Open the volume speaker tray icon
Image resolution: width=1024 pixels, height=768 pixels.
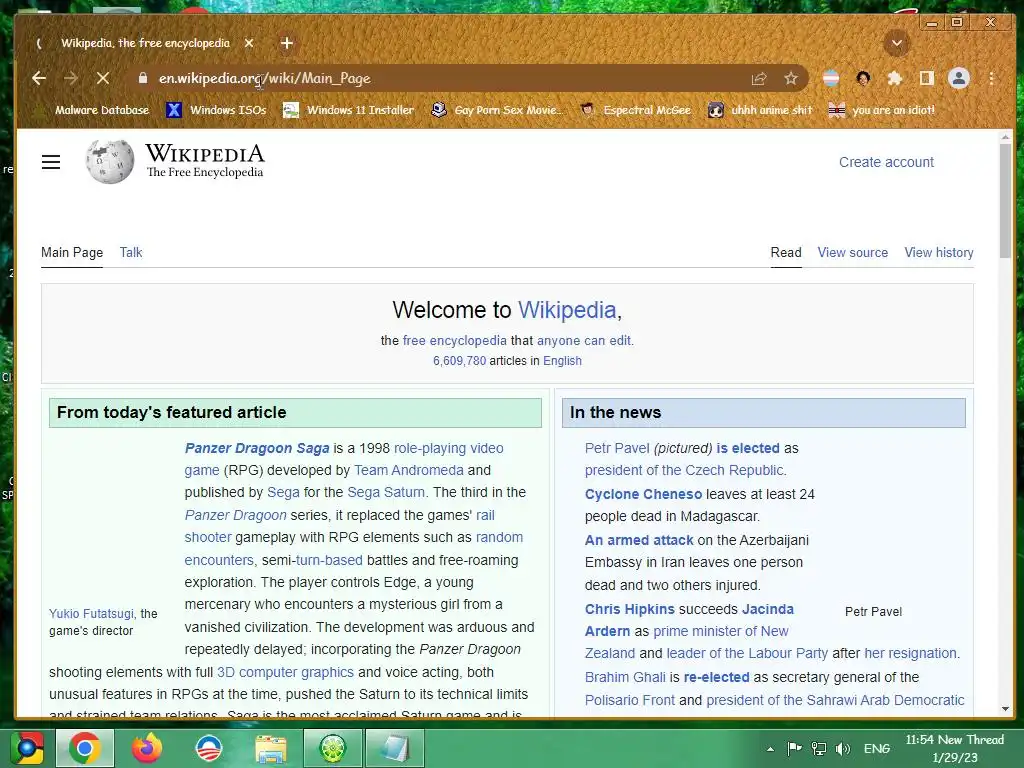pos(843,748)
